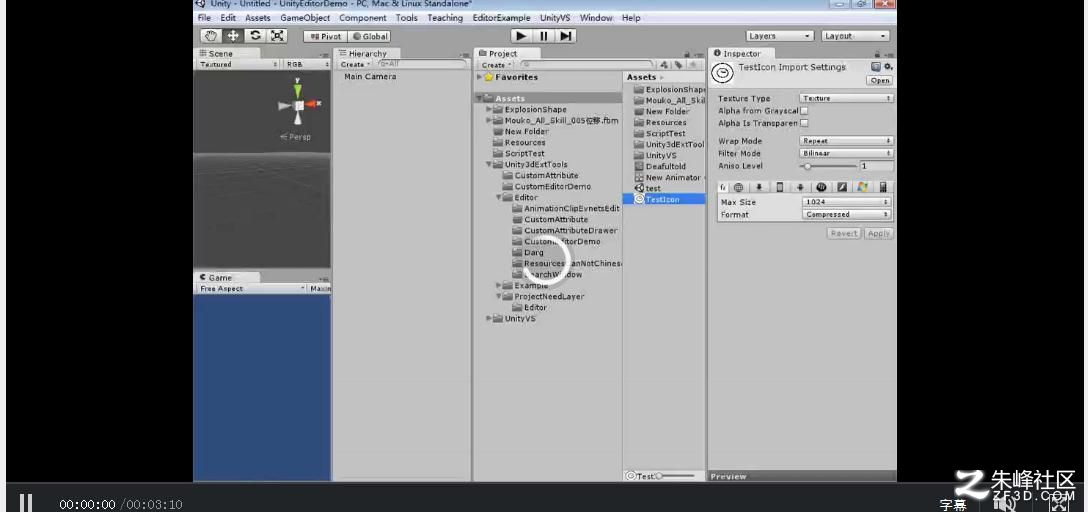This screenshot has height=512, width=1088.
Task: Select the iPhone platform override tab icon
Action: point(780,187)
